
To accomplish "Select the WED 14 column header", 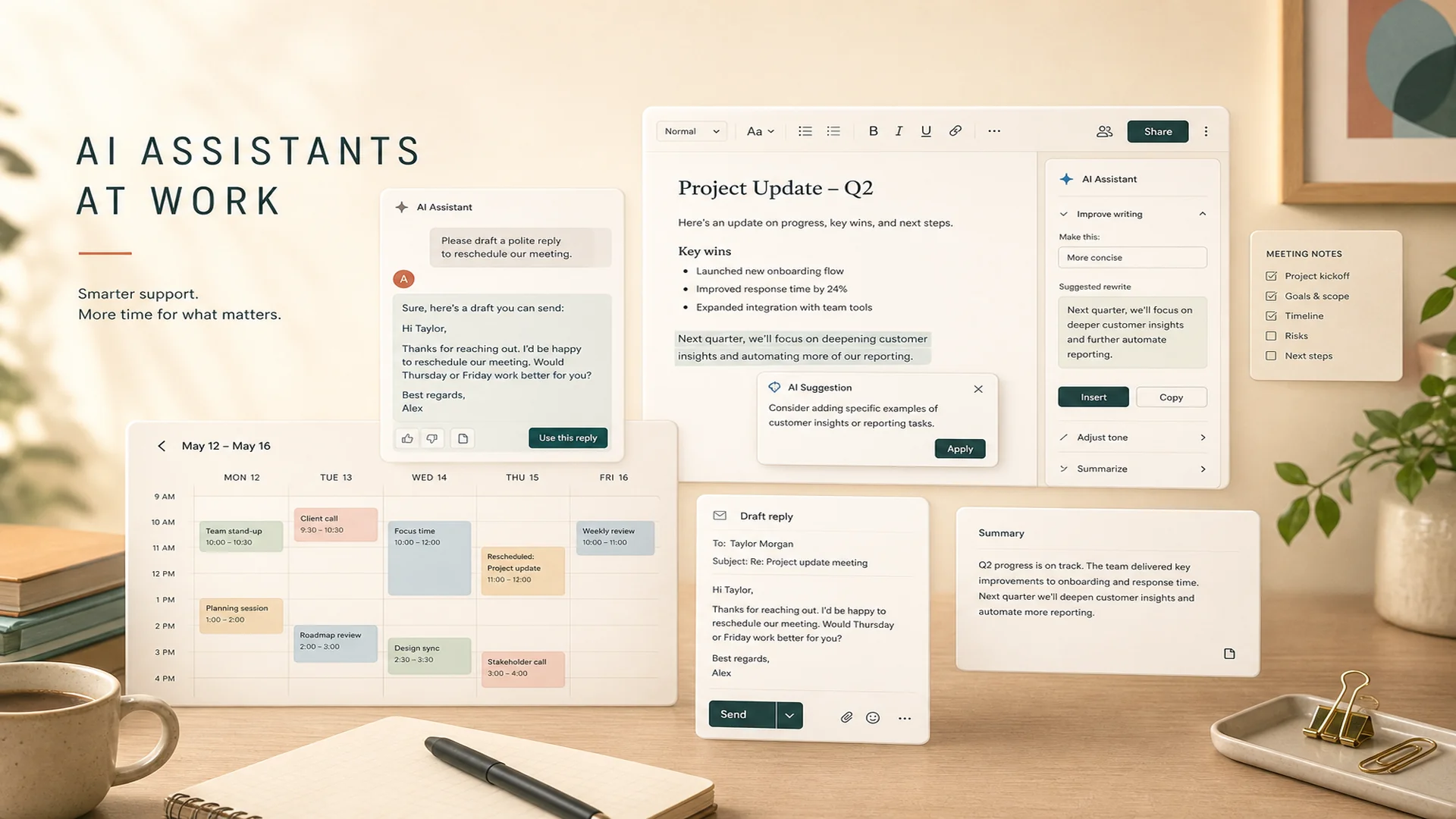I will [x=429, y=478].
